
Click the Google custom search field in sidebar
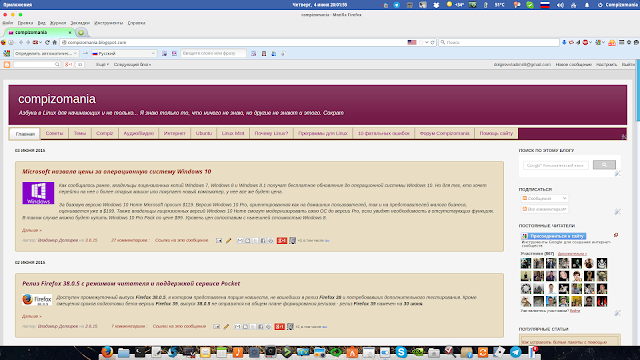(556, 165)
